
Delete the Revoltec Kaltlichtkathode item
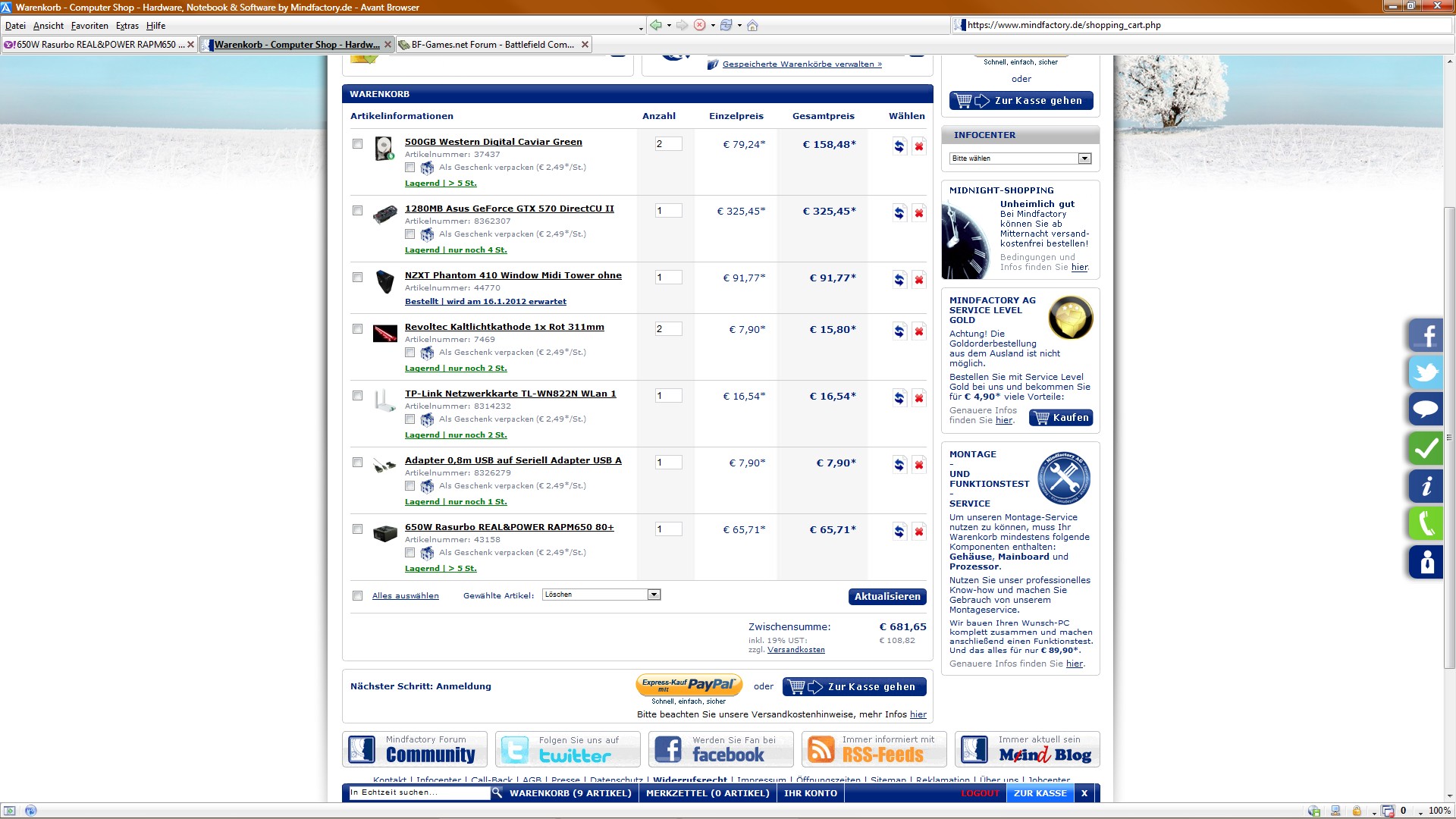918,331
